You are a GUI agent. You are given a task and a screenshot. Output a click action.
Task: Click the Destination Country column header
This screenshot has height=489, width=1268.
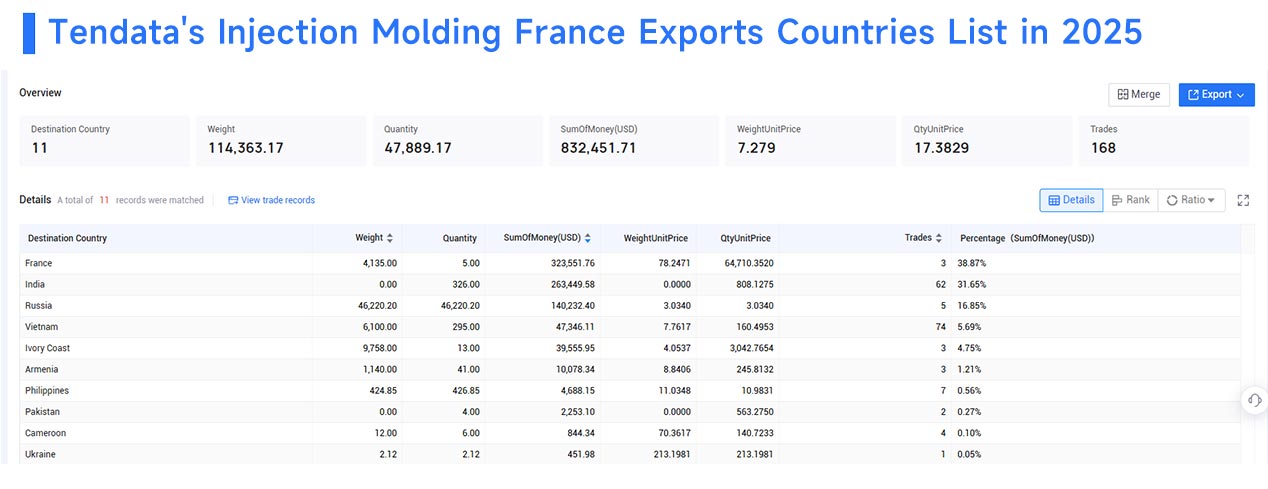click(67, 238)
